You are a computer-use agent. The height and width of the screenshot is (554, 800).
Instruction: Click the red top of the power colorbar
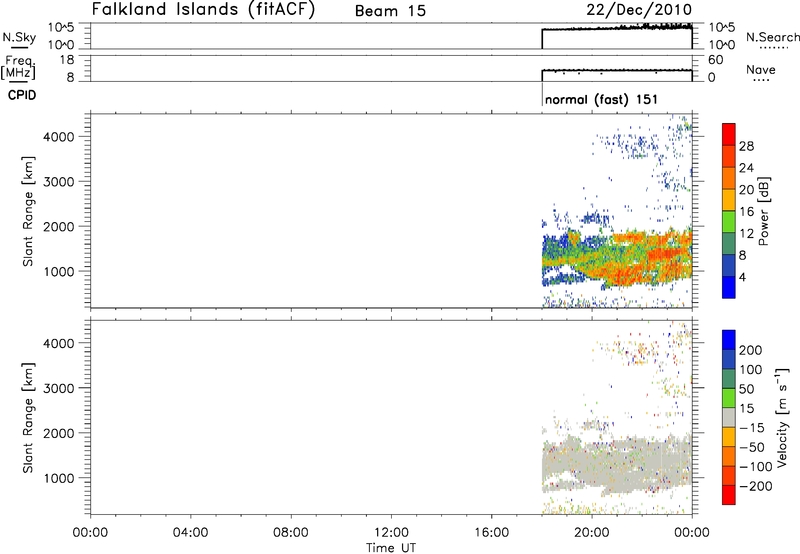click(x=729, y=134)
